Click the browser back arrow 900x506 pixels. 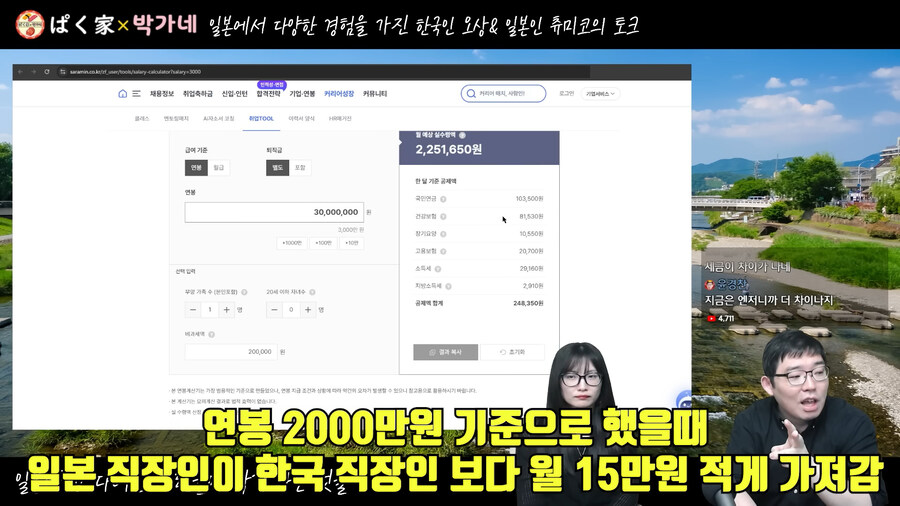pyautogui.click(x=20, y=72)
